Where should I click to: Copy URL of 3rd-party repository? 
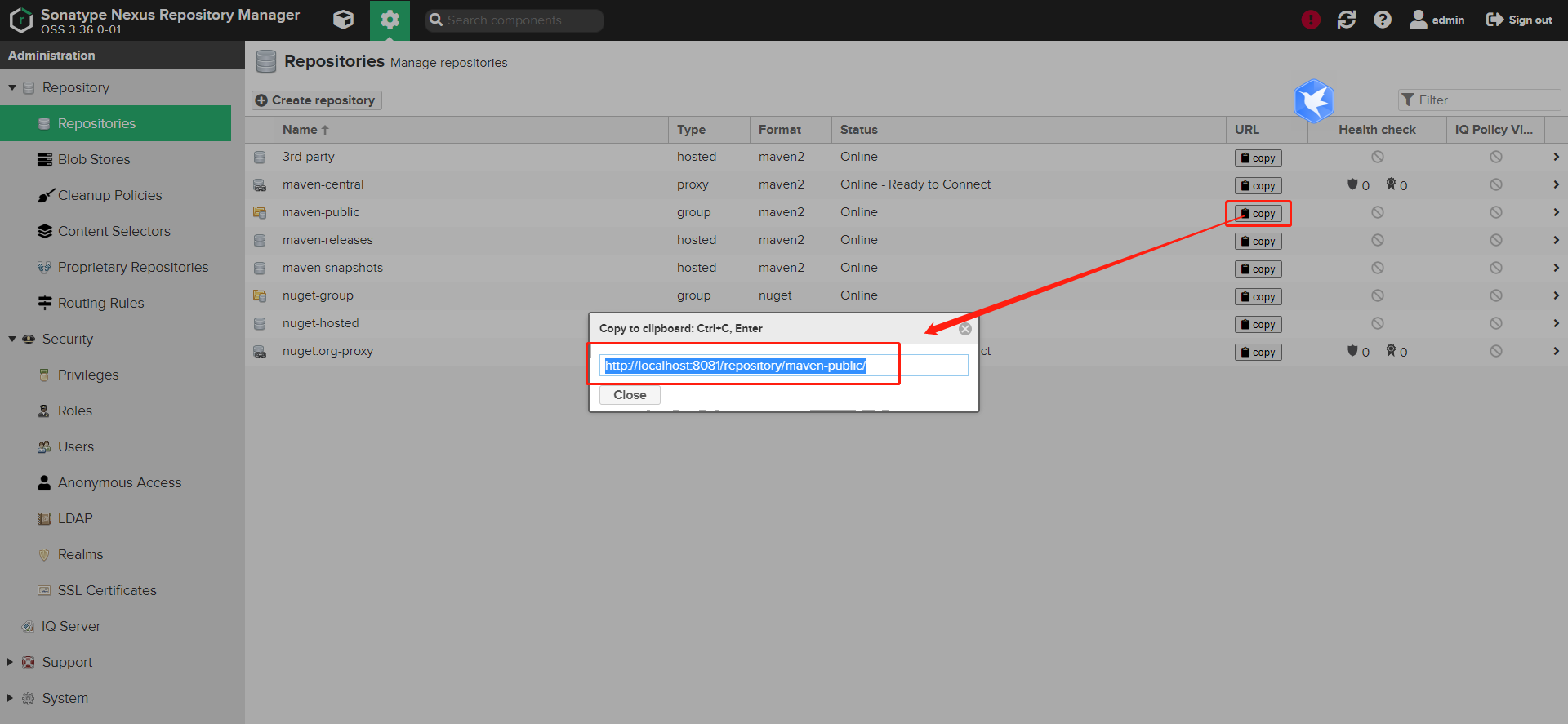(1258, 158)
